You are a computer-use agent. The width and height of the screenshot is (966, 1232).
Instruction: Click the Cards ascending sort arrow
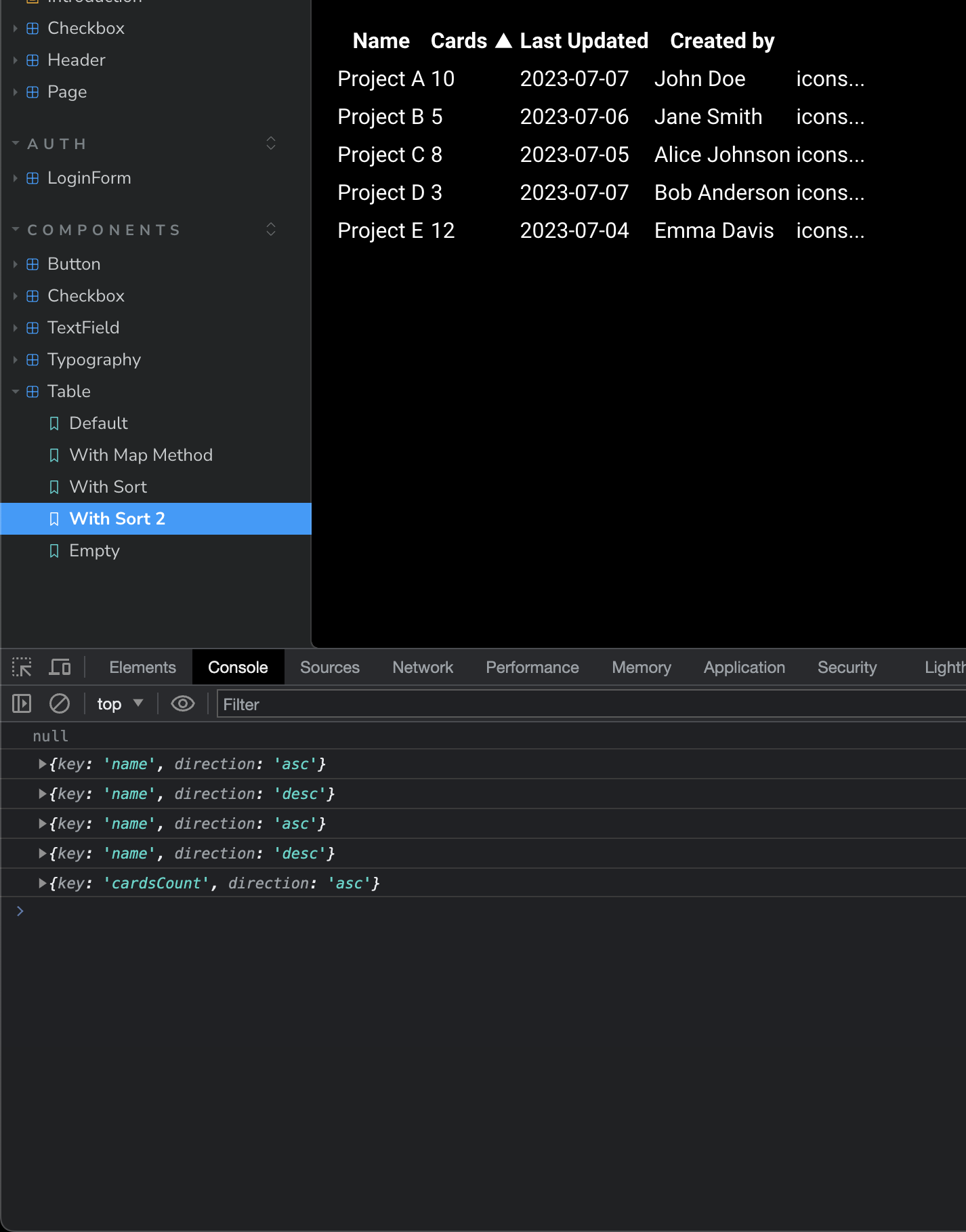tap(503, 41)
